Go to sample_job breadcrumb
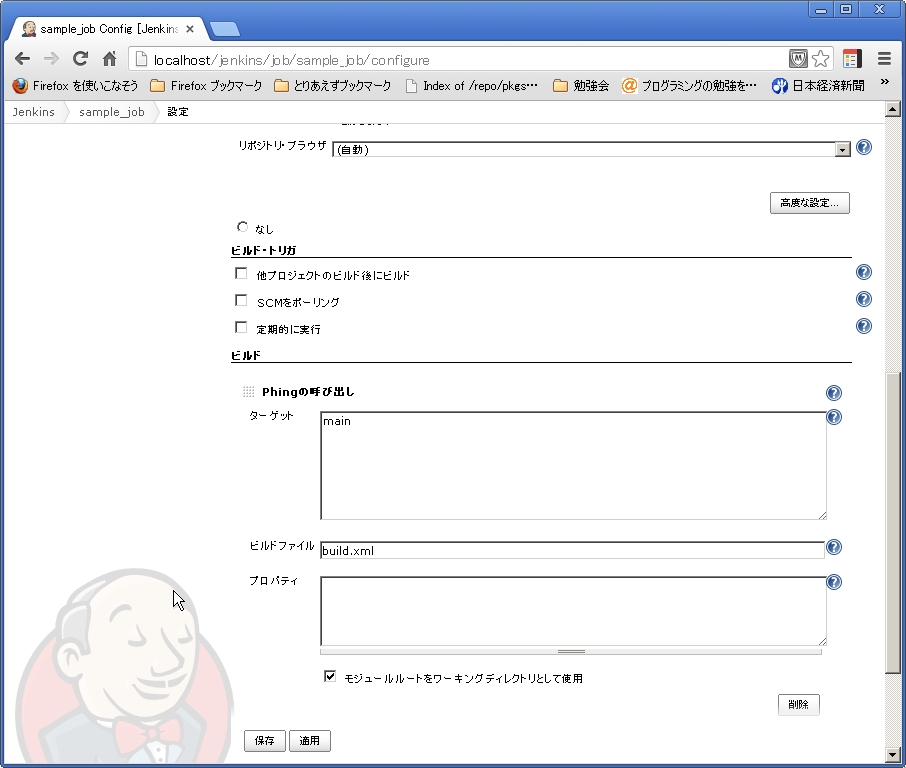Viewport: 906px width, 768px height. [x=112, y=112]
